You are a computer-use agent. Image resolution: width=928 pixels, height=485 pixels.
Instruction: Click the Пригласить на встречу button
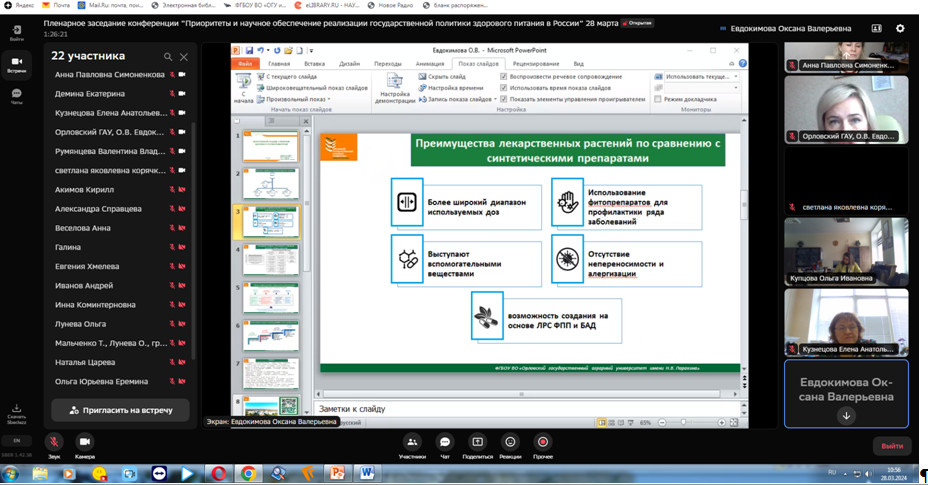pos(120,410)
